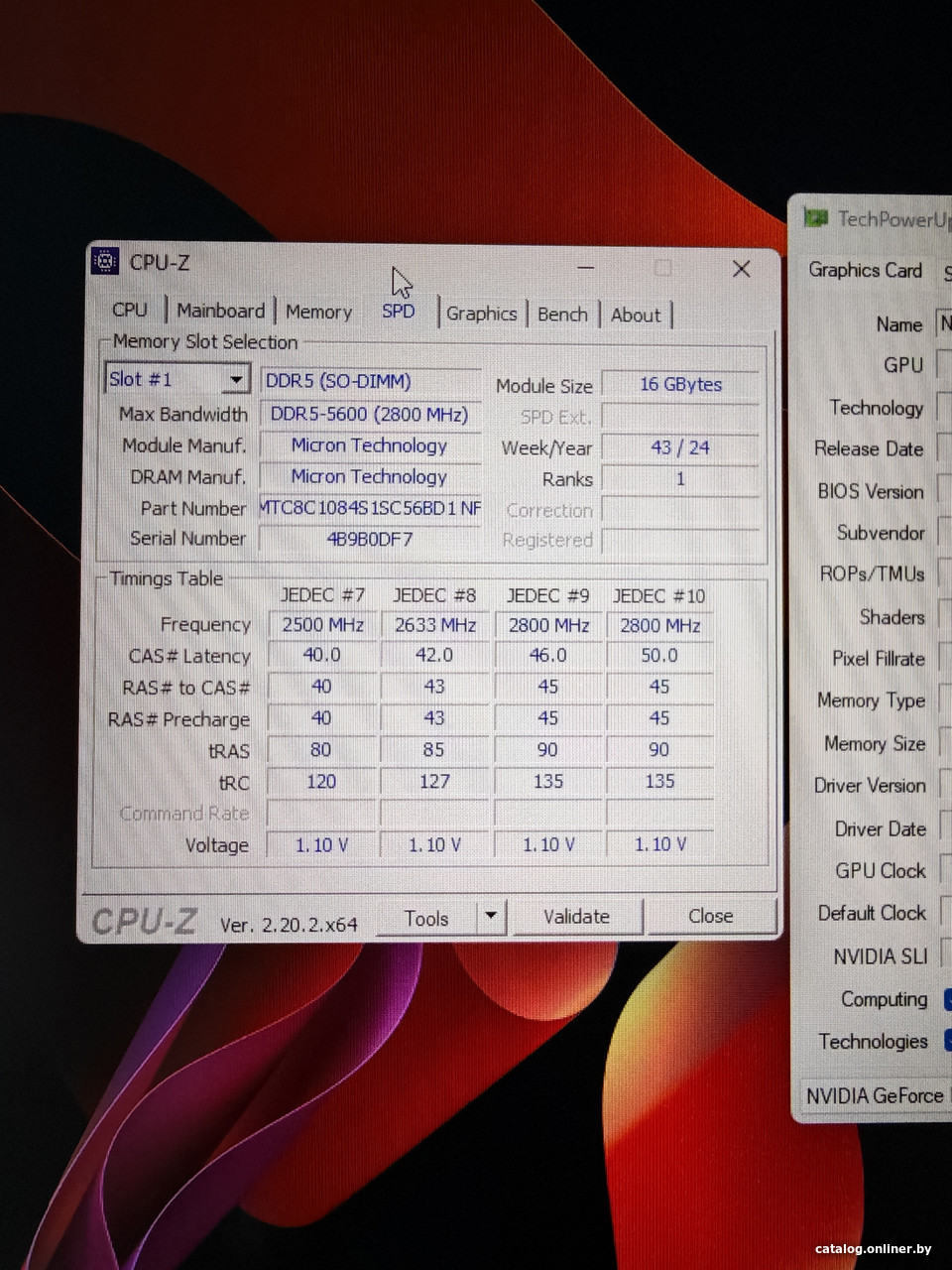Click the Ver. 2.20.2.x64 version text
This screenshot has height=1270, width=952.
pos(289,925)
